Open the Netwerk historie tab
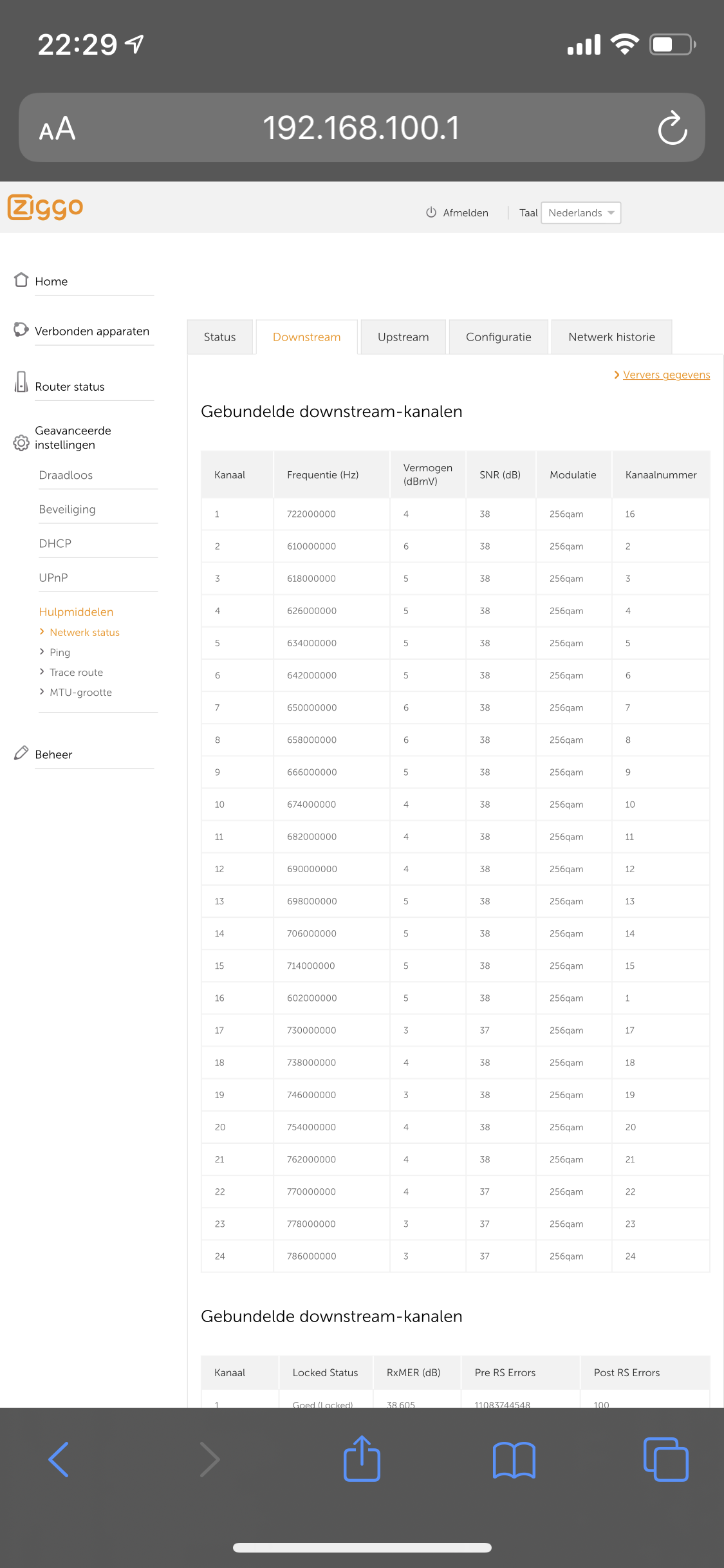This screenshot has width=724, height=1568. pyautogui.click(x=611, y=337)
